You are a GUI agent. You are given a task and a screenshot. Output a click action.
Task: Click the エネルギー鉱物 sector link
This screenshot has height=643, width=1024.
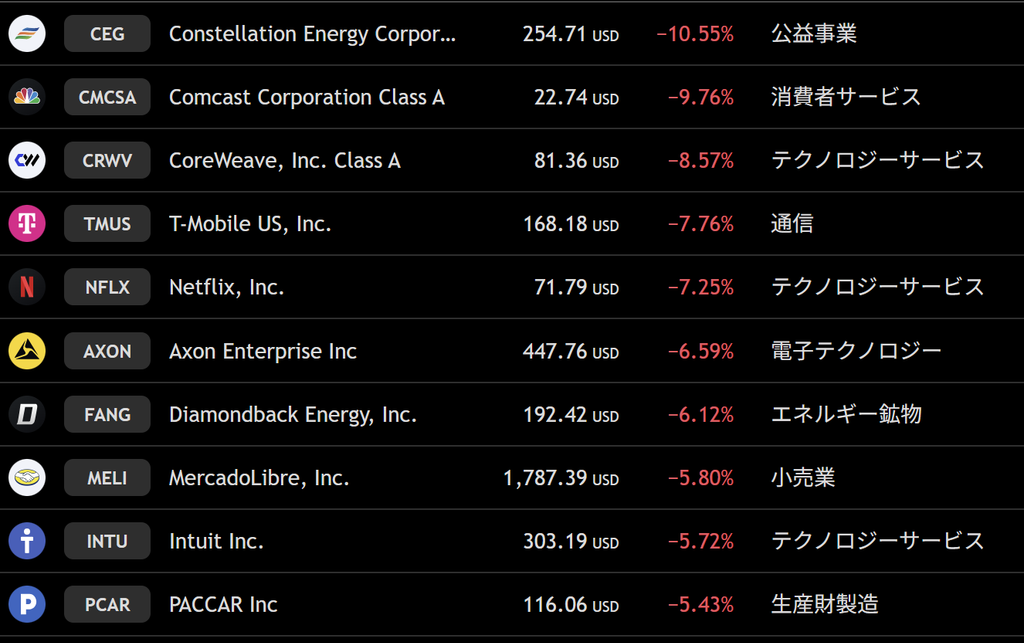tap(846, 414)
